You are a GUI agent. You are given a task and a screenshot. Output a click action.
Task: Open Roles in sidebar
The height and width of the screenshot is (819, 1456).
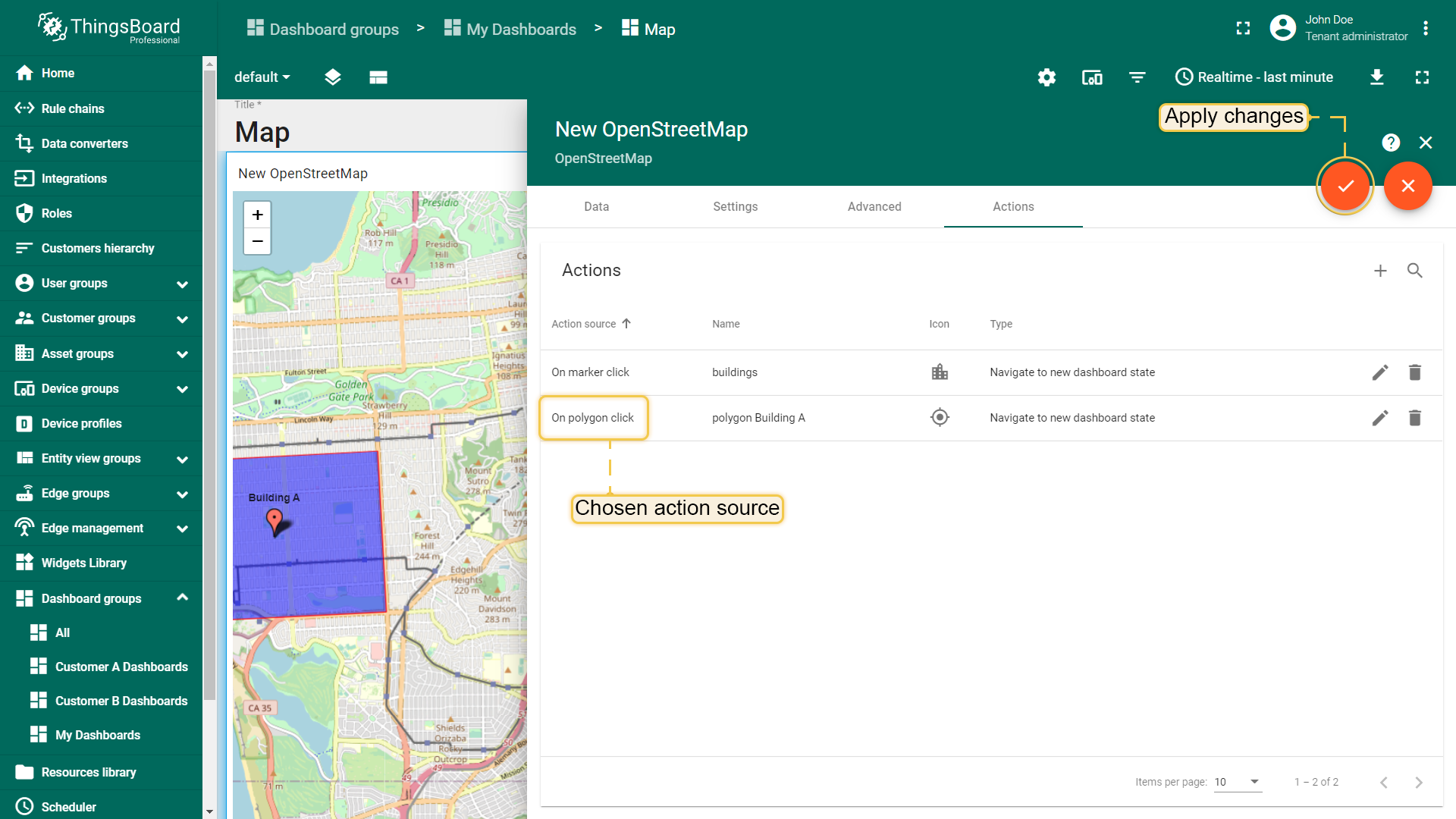coord(102,213)
